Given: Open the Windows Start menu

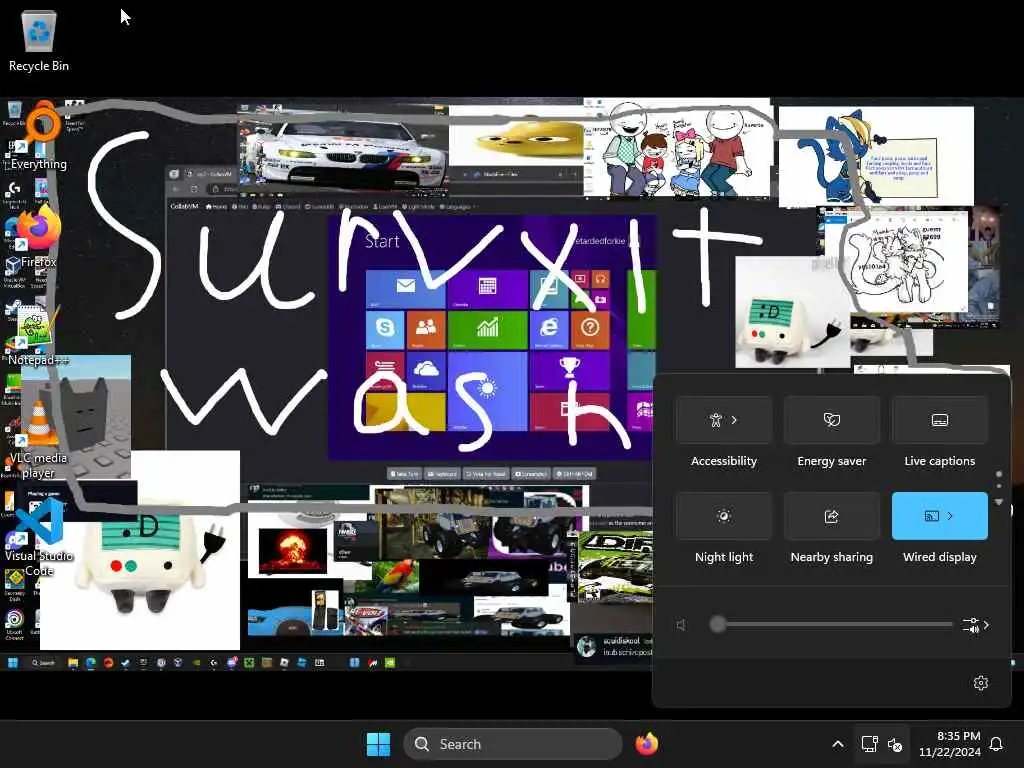Looking at the screenshot, I should point(378,744).
